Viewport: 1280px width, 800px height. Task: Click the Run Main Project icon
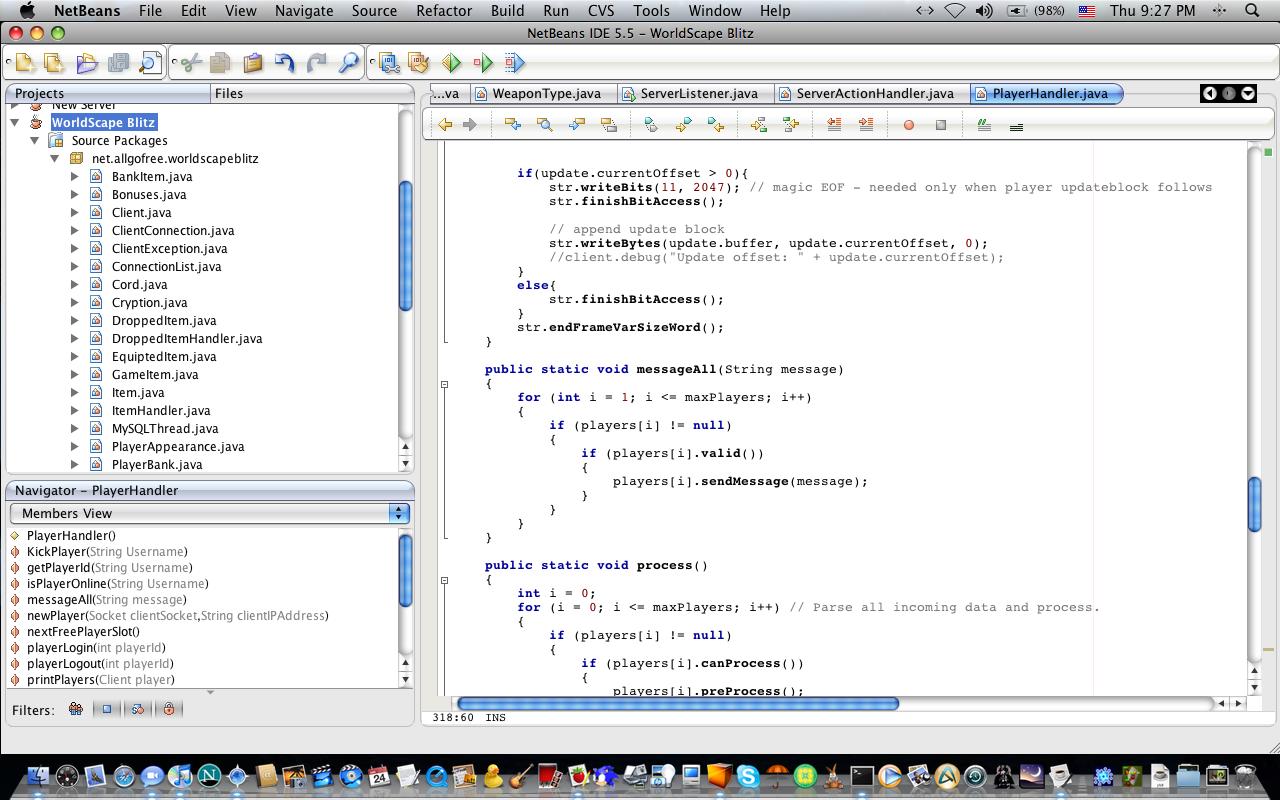click(x=451, y=63)
